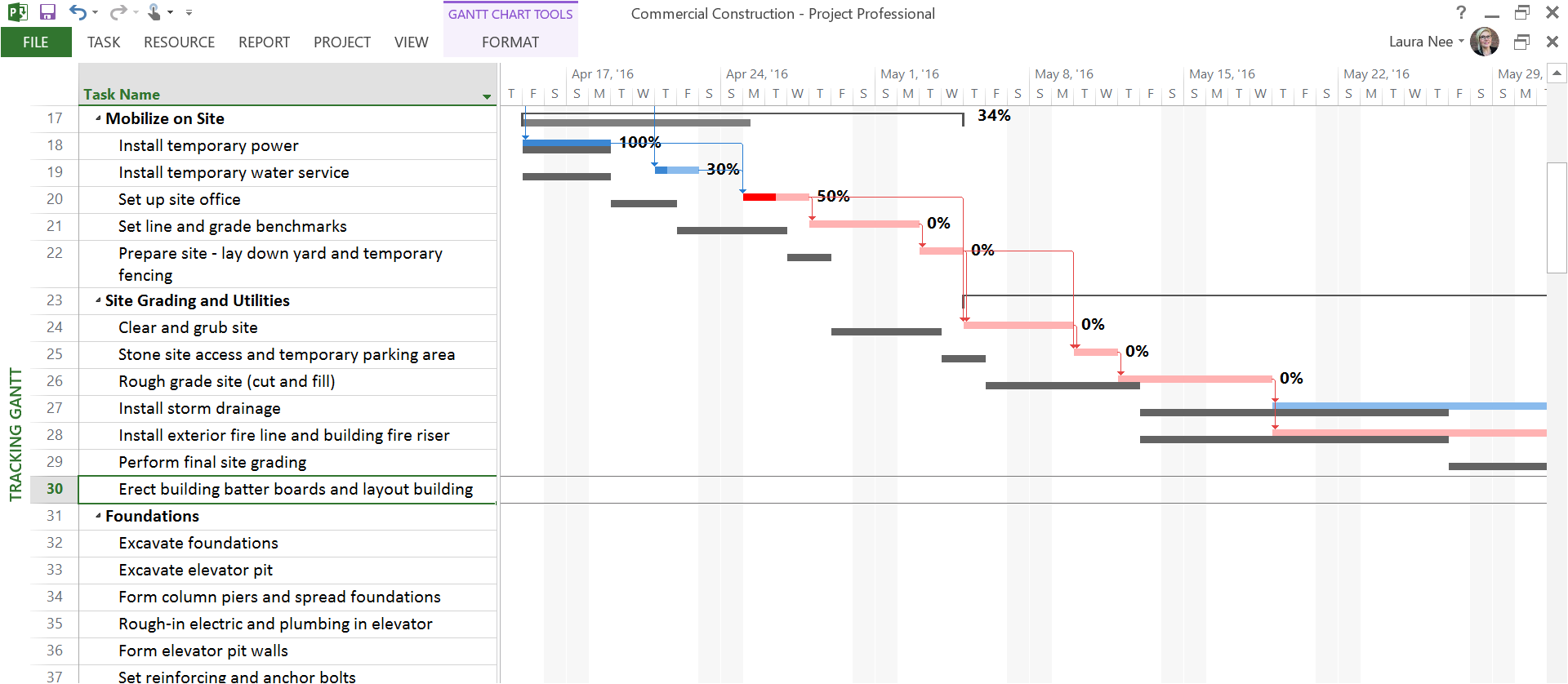Image resolution: width=1568 pixels, height=684 pixels.
Task: Open Help with the question mark icon
Action: 1461,12
